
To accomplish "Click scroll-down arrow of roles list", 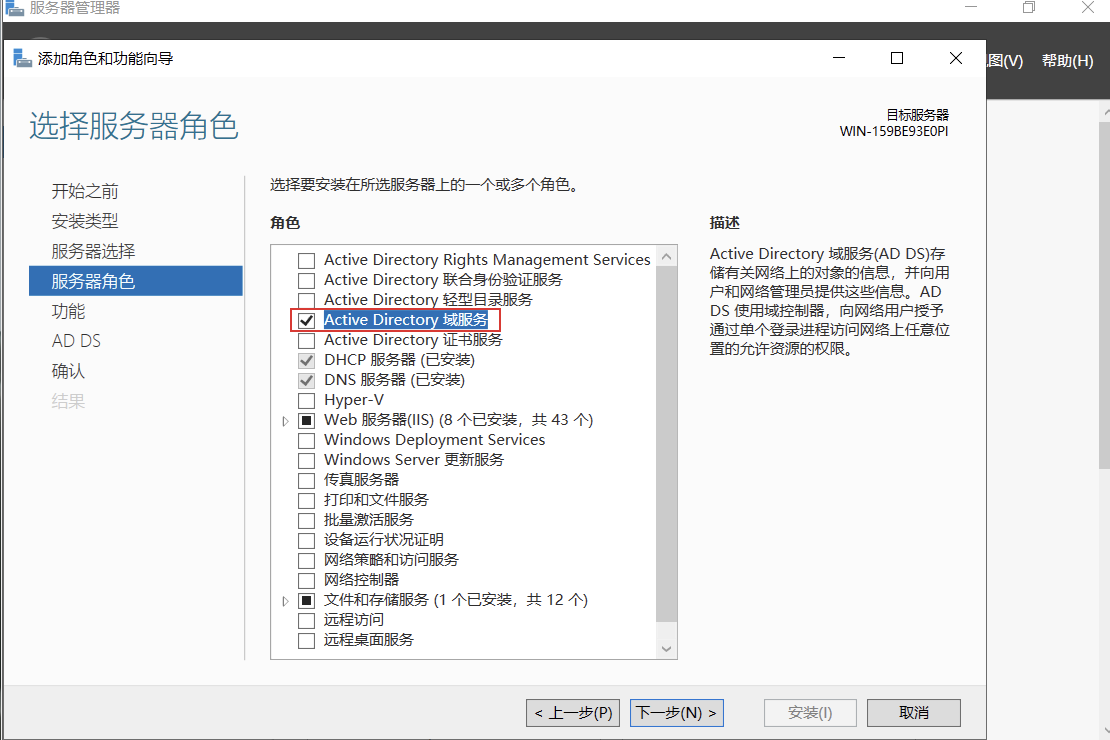I will (666, 649).
